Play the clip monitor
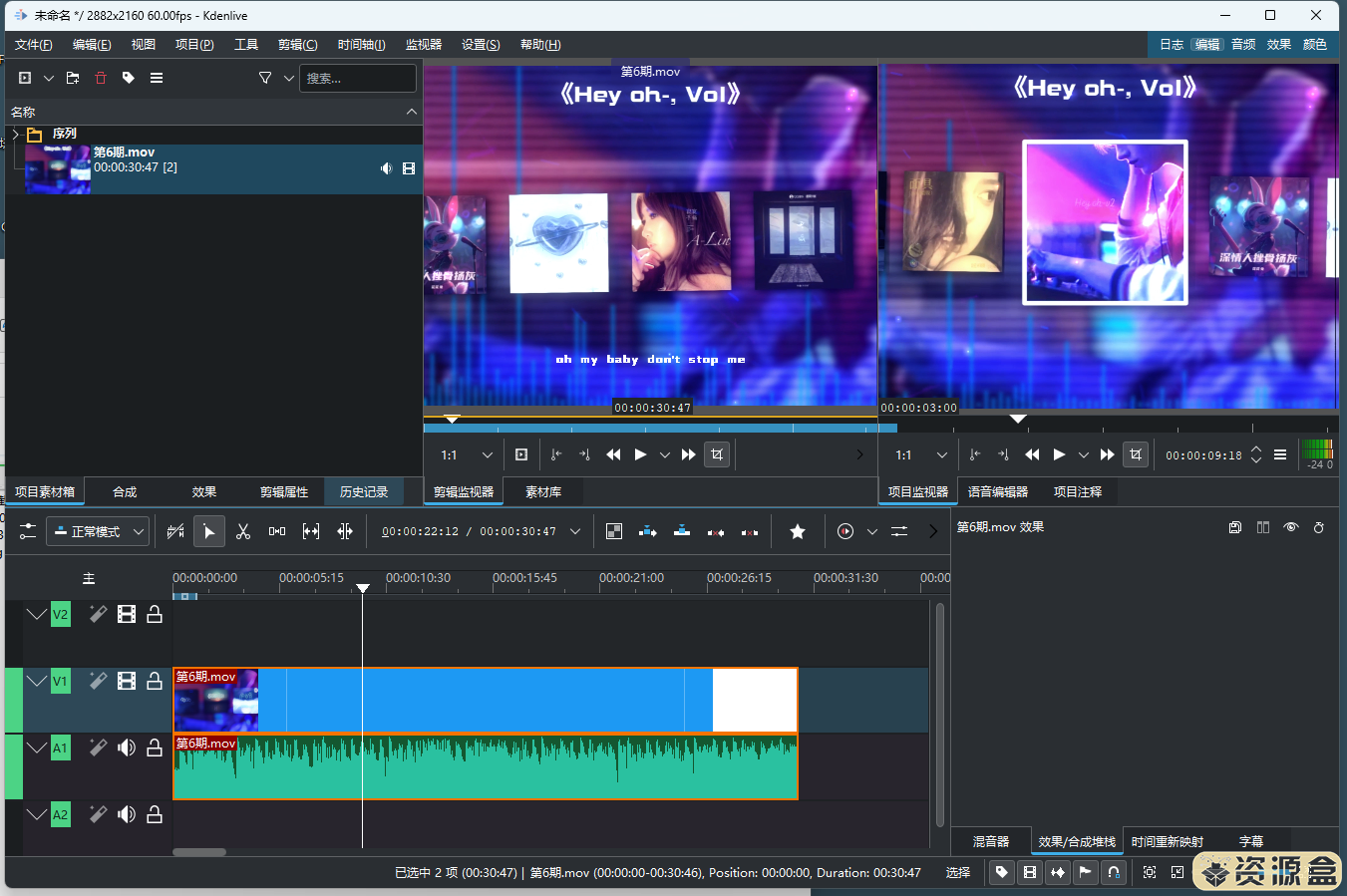The width and height of the screenshot is (1347, 896). click(x=640, y=454)
